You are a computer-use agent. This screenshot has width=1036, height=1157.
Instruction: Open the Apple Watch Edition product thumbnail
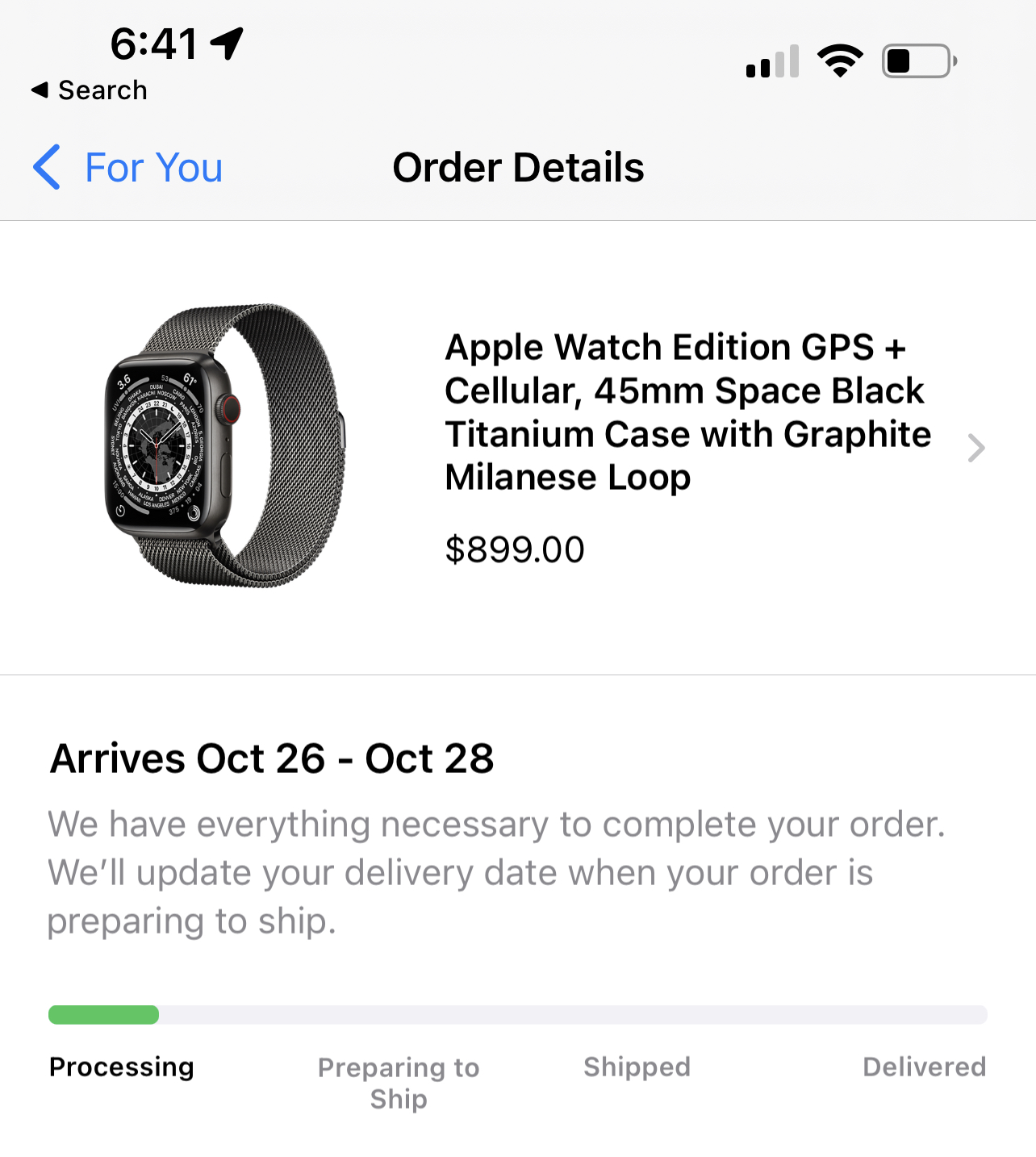(226, 445)
